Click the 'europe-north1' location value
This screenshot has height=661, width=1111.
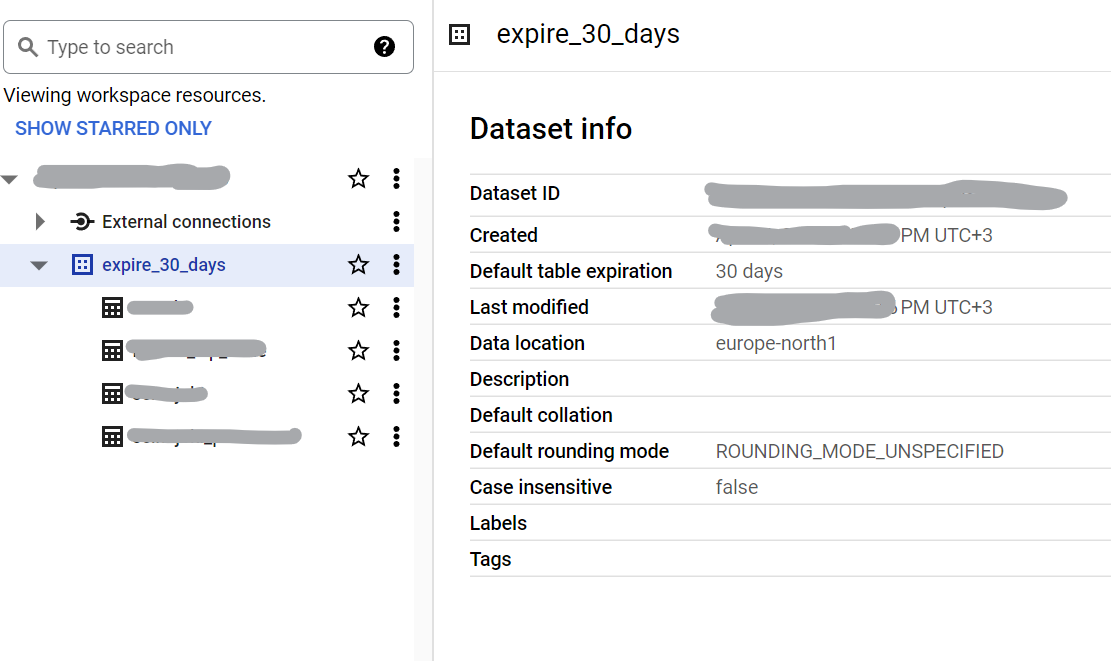776,344
